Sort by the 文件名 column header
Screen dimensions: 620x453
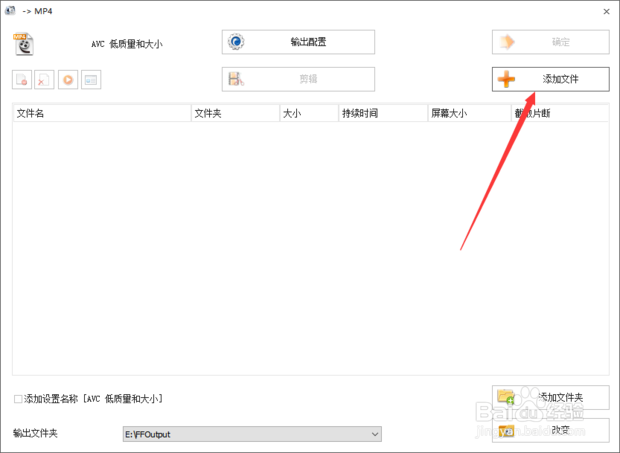pos(102,113)
